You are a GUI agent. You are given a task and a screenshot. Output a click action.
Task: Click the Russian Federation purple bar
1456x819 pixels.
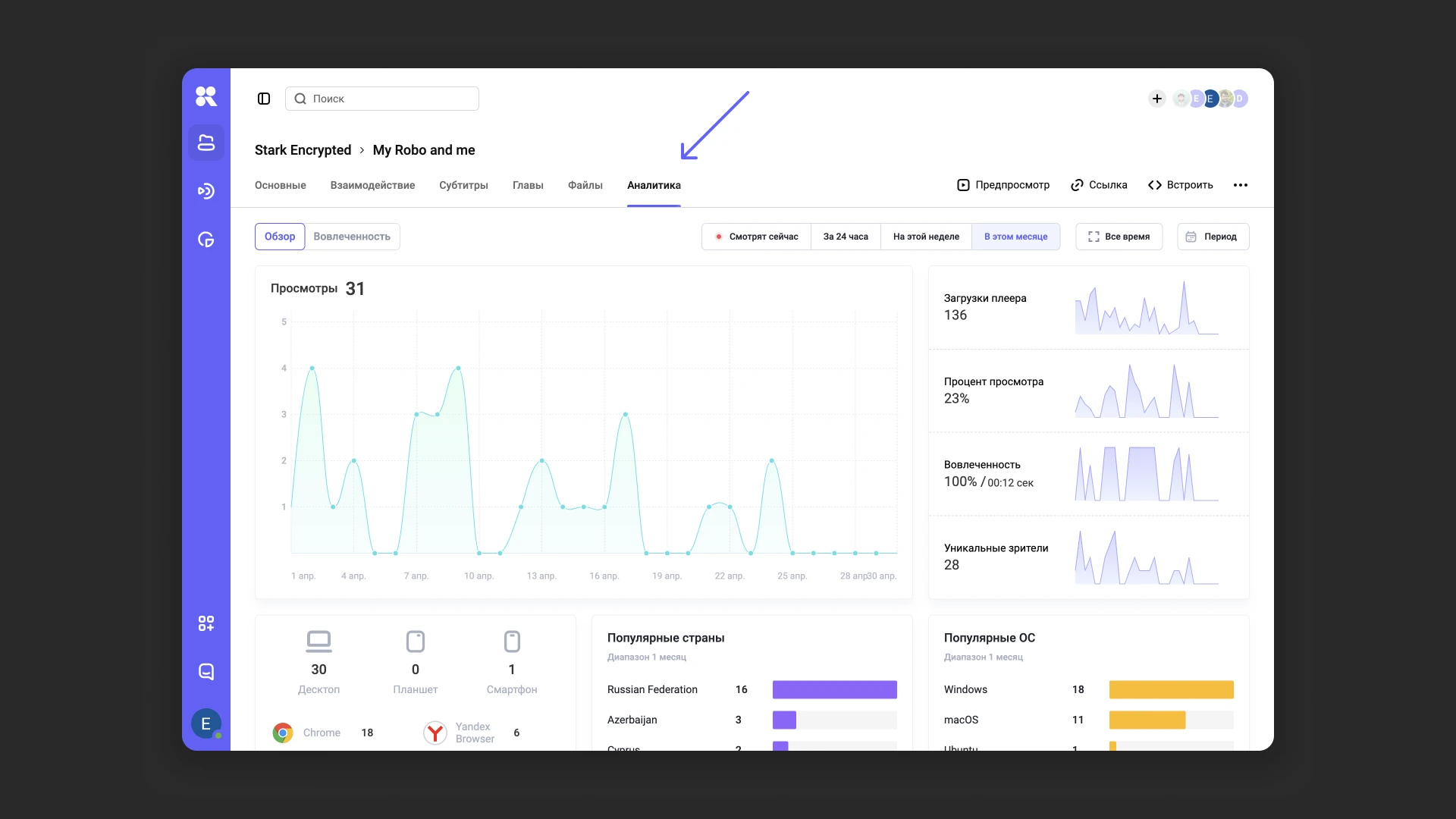coord(834,689)
